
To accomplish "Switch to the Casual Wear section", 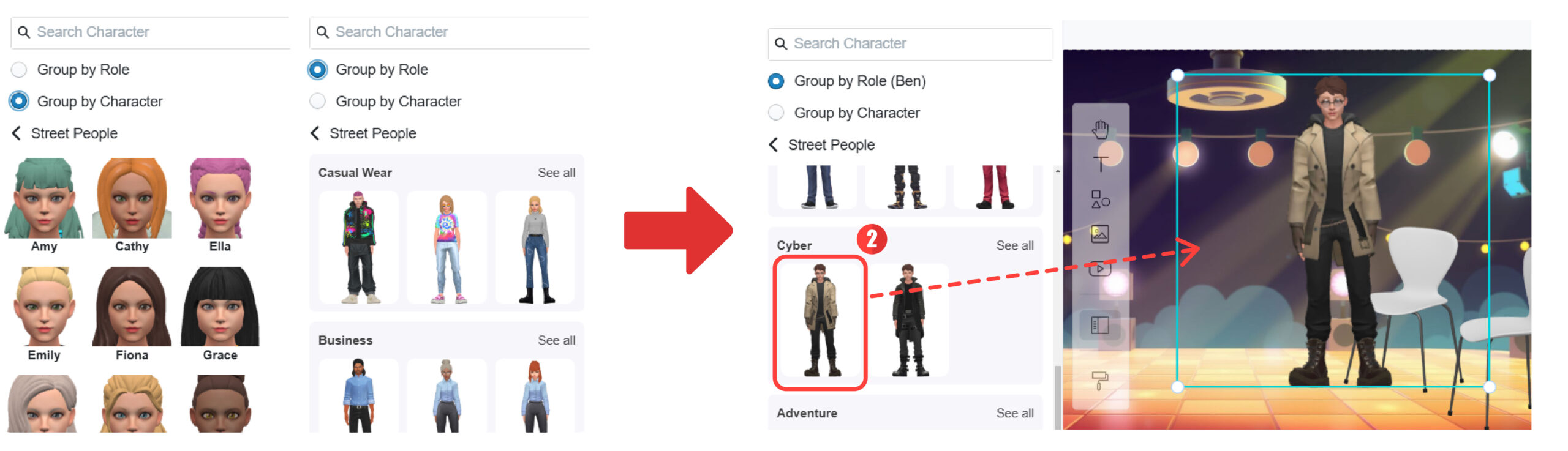I will (355, 173).
